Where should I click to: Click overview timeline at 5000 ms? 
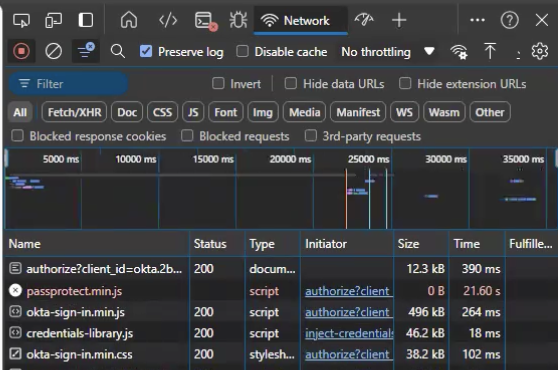[61, 159]
